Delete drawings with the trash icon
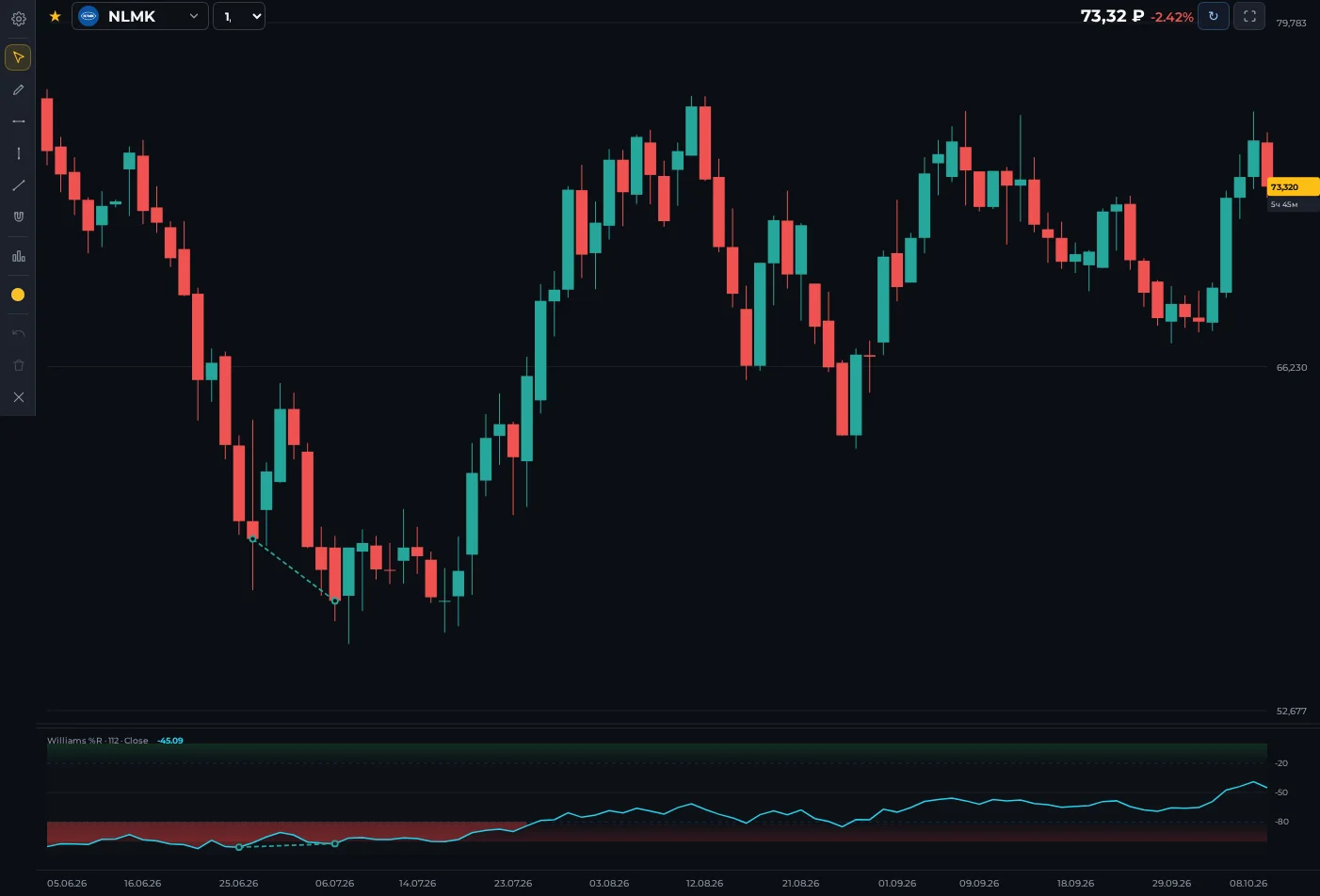1320x896 pixels. (18, 365)
